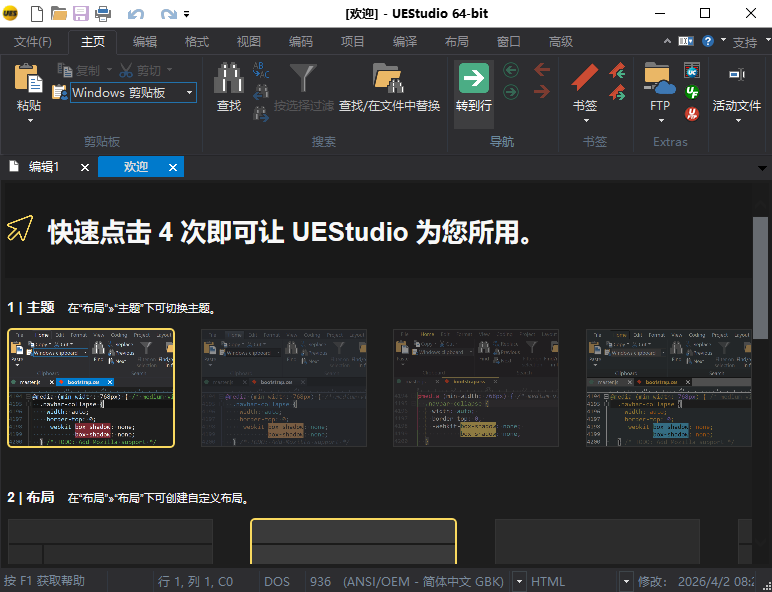The image size is (772, 592).
Task: Click the red right arrow navigation icon
Action: [542, 91]
